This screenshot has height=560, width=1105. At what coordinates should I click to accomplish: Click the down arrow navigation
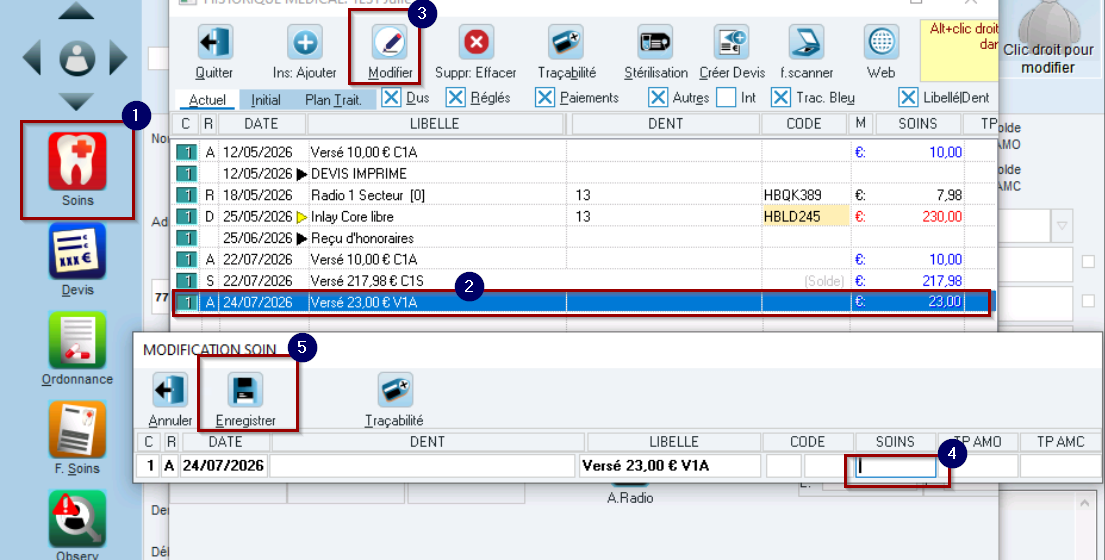click(75, 103)
